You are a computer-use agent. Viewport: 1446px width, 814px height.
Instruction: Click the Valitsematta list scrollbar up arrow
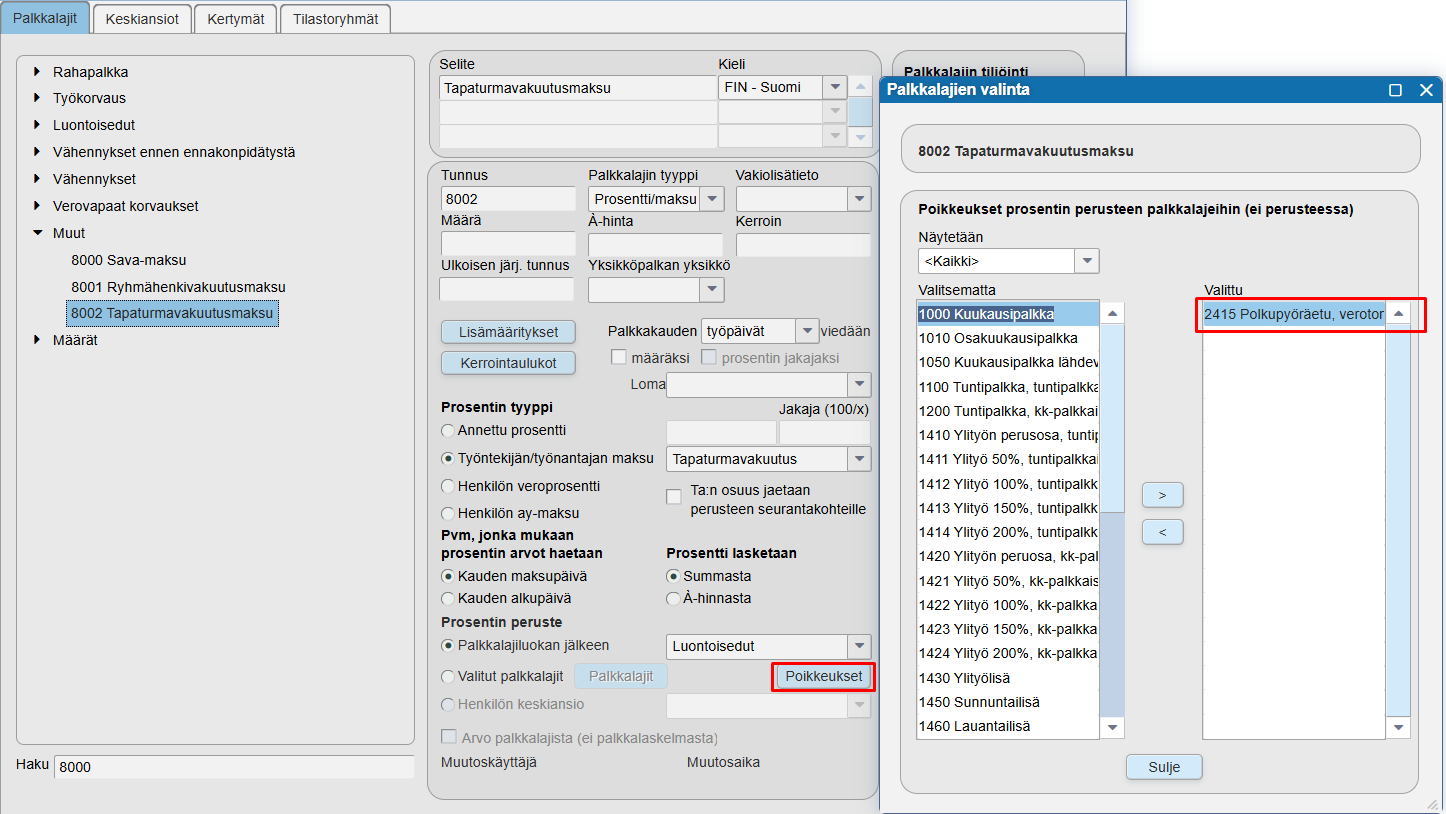click(x=1112, y=313)
